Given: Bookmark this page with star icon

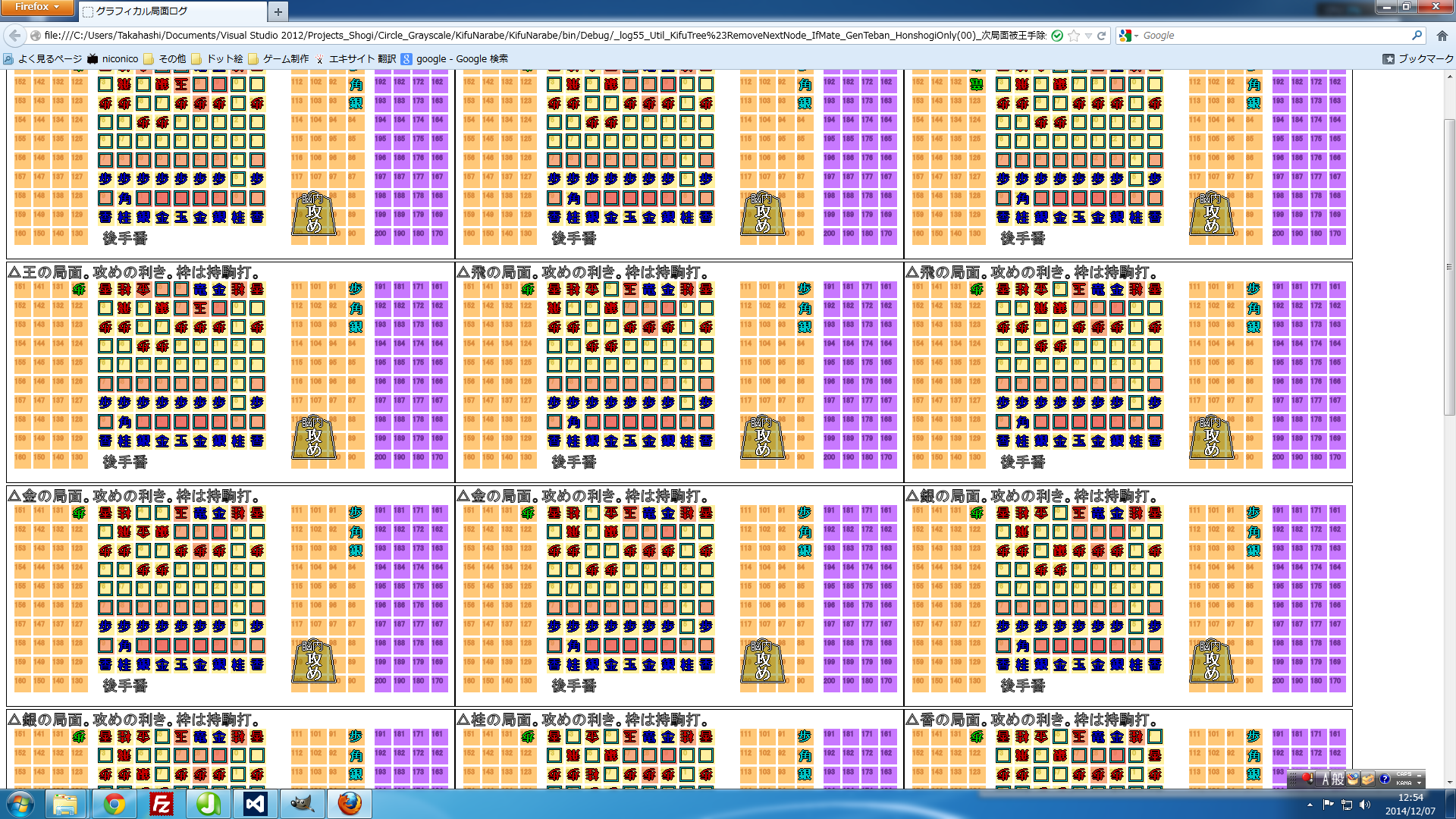Looking at the screenshot, I should (1074, 36).
